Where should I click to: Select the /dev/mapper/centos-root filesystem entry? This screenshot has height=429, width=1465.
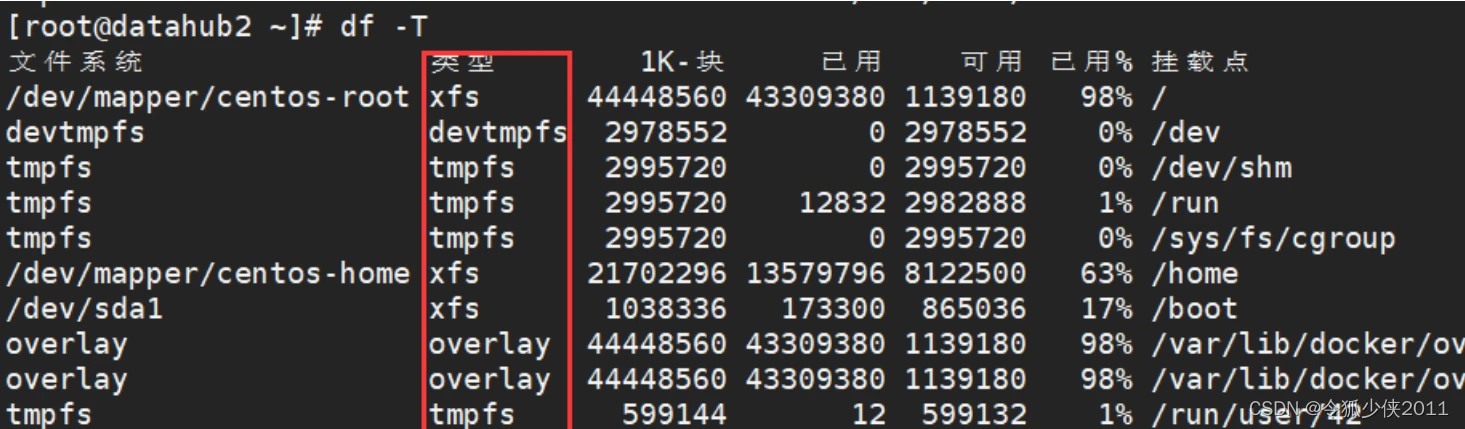[208, 97]
